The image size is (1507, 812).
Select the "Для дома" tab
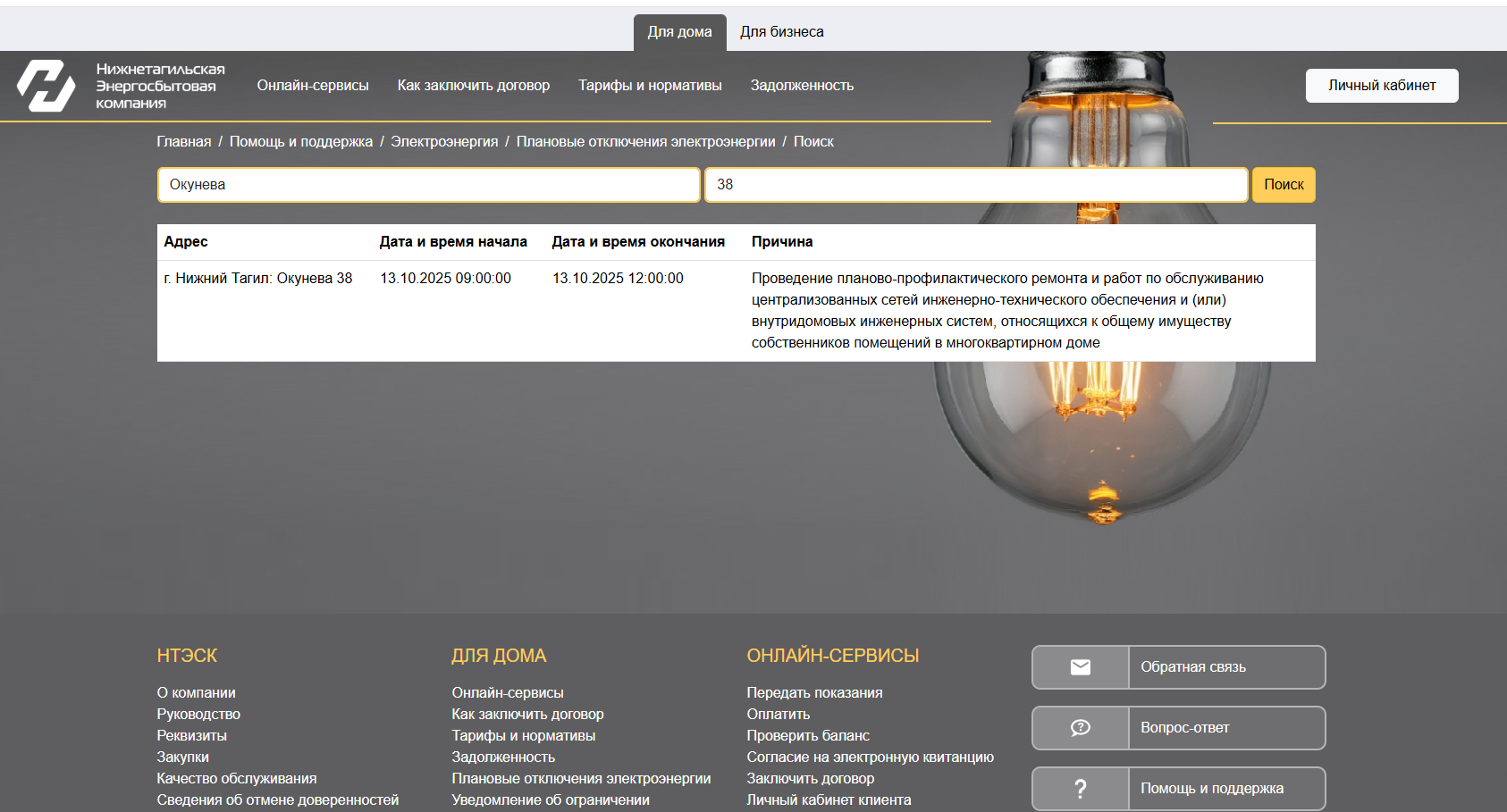(x=679, y=32)
